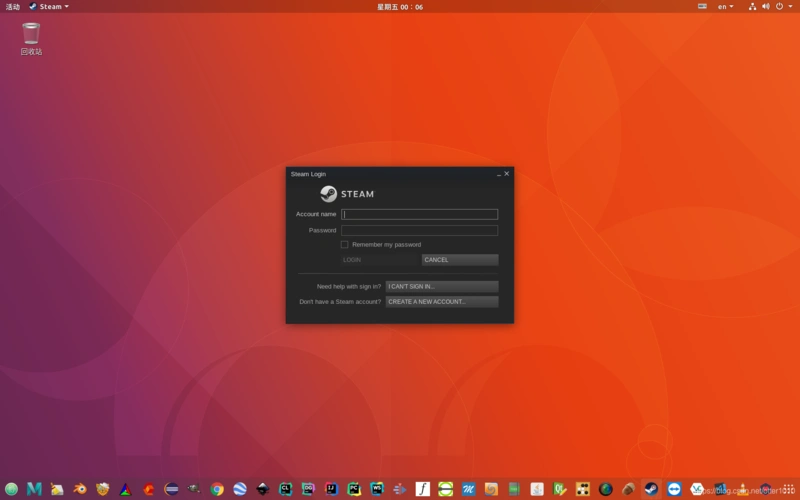800x500 pixels.
Task: Open the italic f font dock icon
Action: (422, 489)
